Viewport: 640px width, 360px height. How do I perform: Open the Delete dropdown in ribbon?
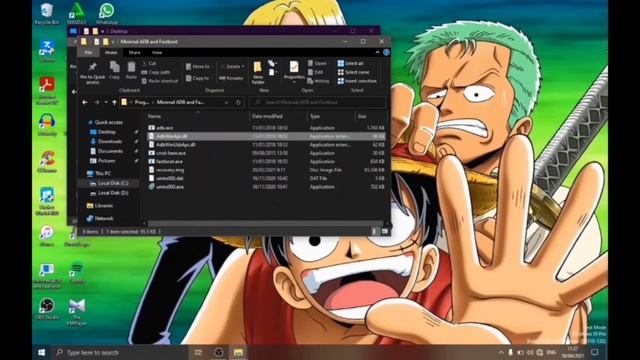(x=232, y=67)
